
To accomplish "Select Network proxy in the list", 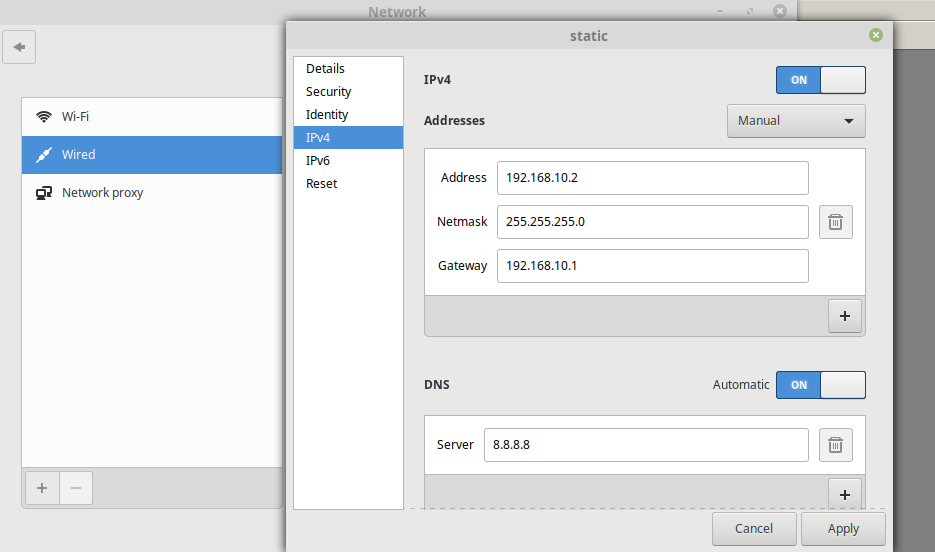I will pos(152,193).
